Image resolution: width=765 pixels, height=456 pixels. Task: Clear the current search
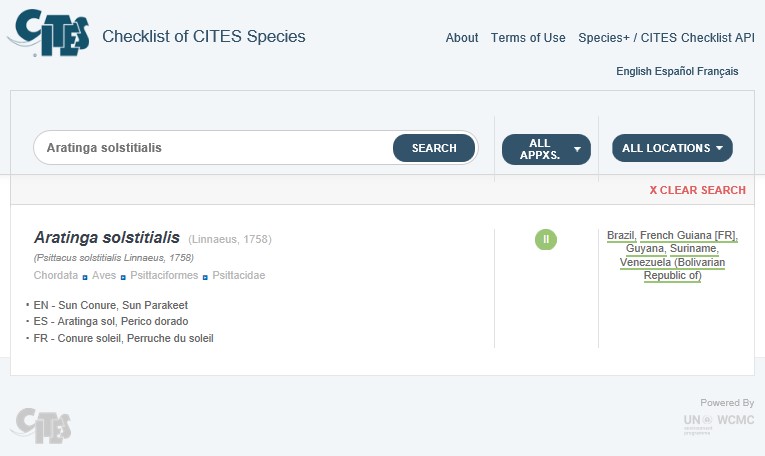coord(697,190)
